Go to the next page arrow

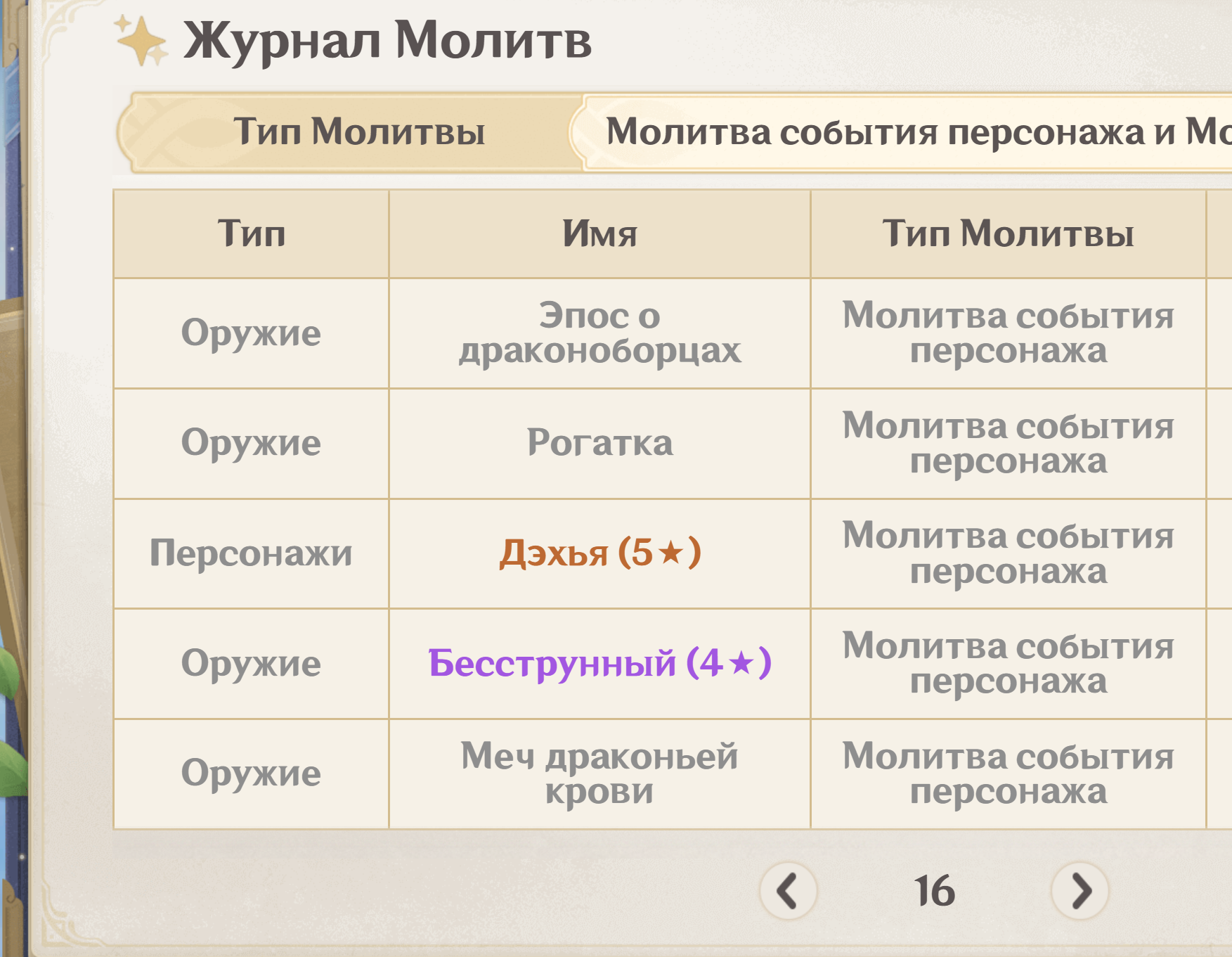pyautogui.click(x=1080, y=891)
